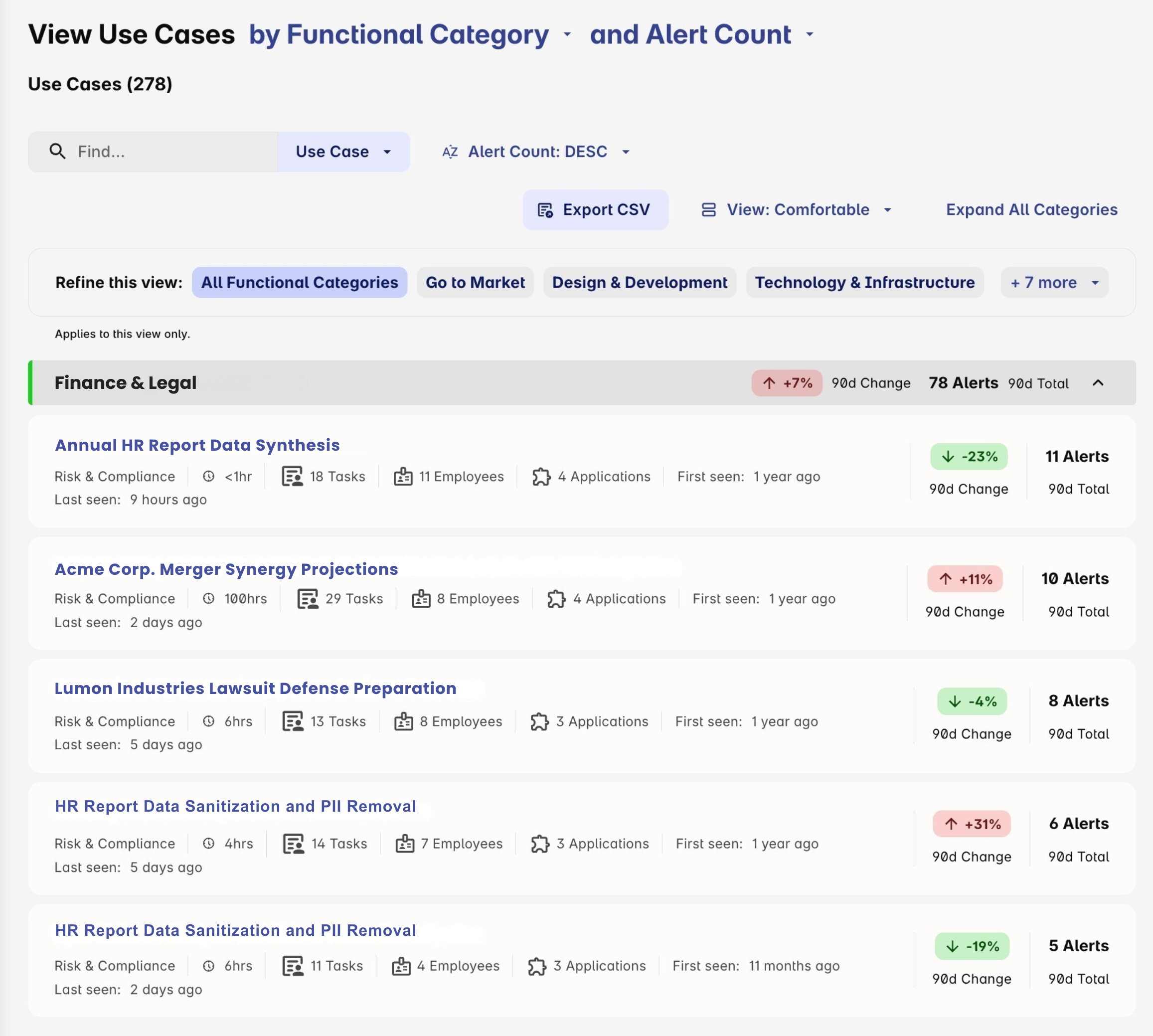This screenshot has height=1036, width=1153.
Task: Click clock icon next to 100hrs
Action: pyautogui.click(x=209, y=599)
